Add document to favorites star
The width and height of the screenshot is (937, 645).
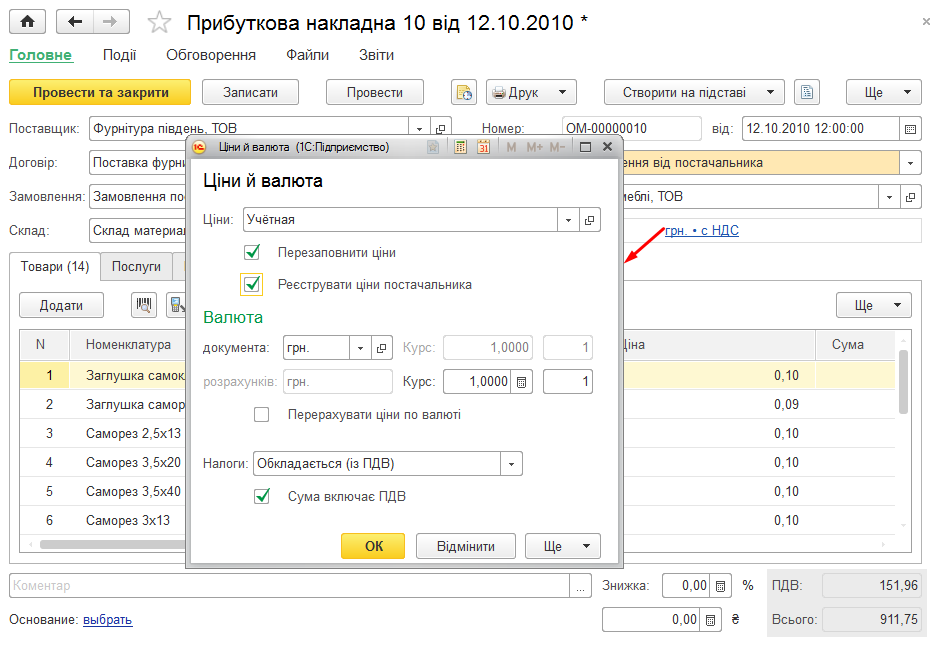(x=159, y=23)
